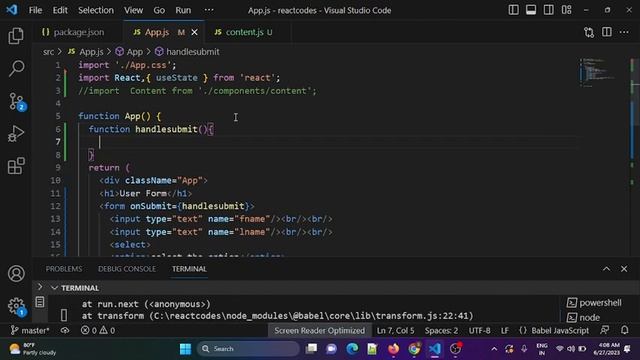Toggle the primary side bar layout icon
Screen dimensions: 640x360
pos(513,10)
